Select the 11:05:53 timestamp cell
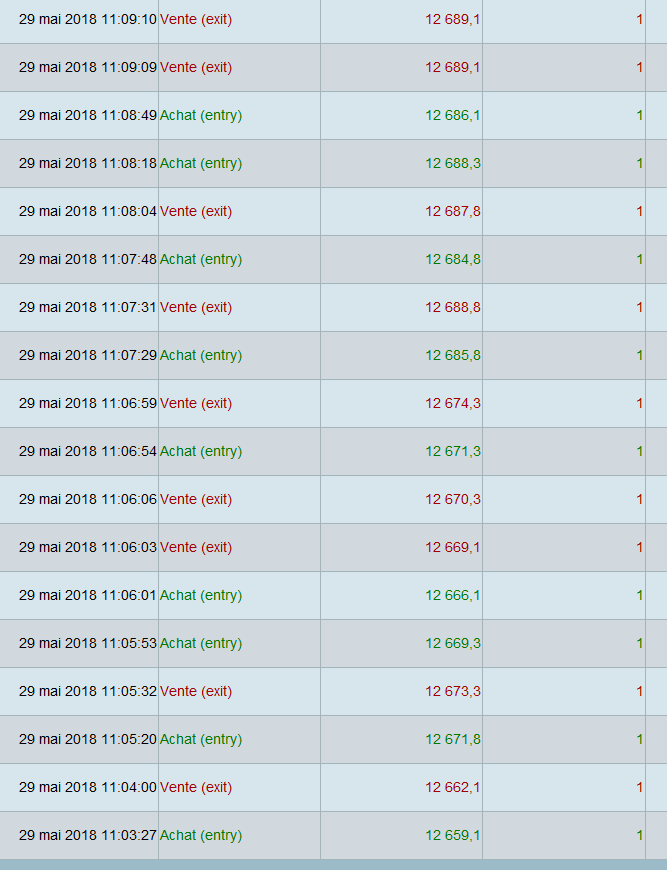The image size is (667, 870). click(x=88, y=643)
